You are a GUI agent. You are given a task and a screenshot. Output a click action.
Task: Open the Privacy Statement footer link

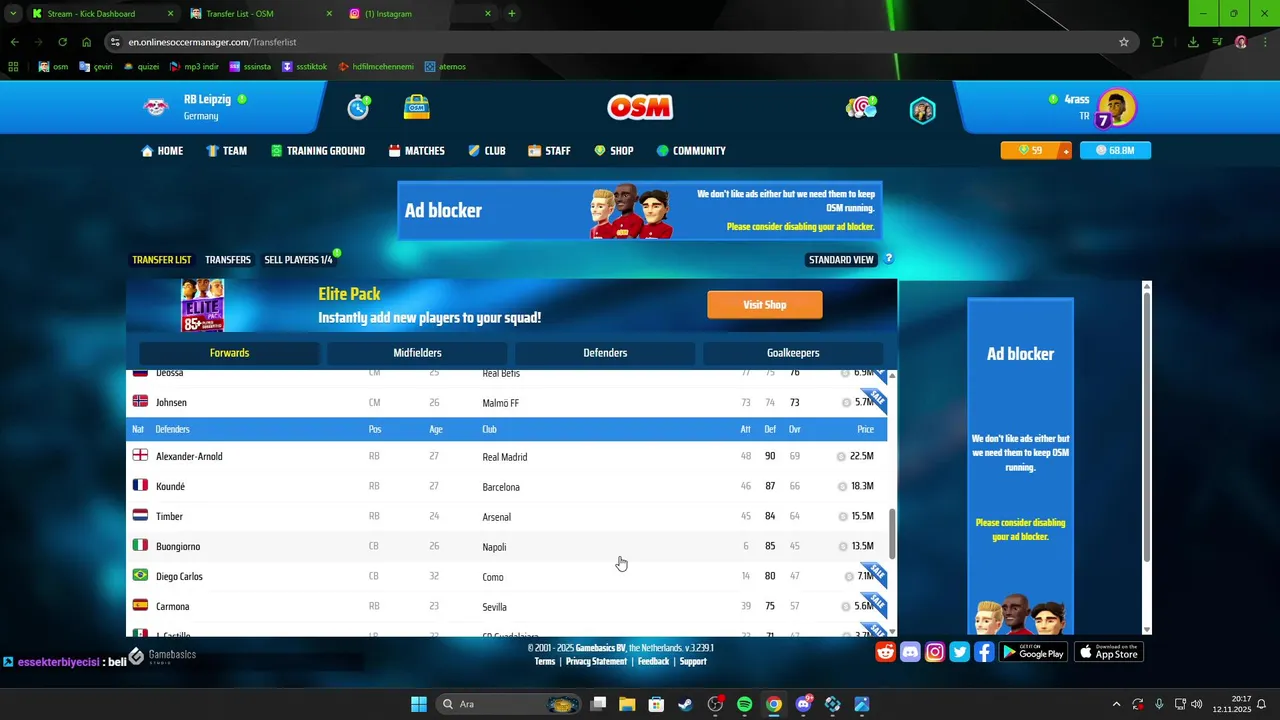pyautogui.click(x=596, y=662)
